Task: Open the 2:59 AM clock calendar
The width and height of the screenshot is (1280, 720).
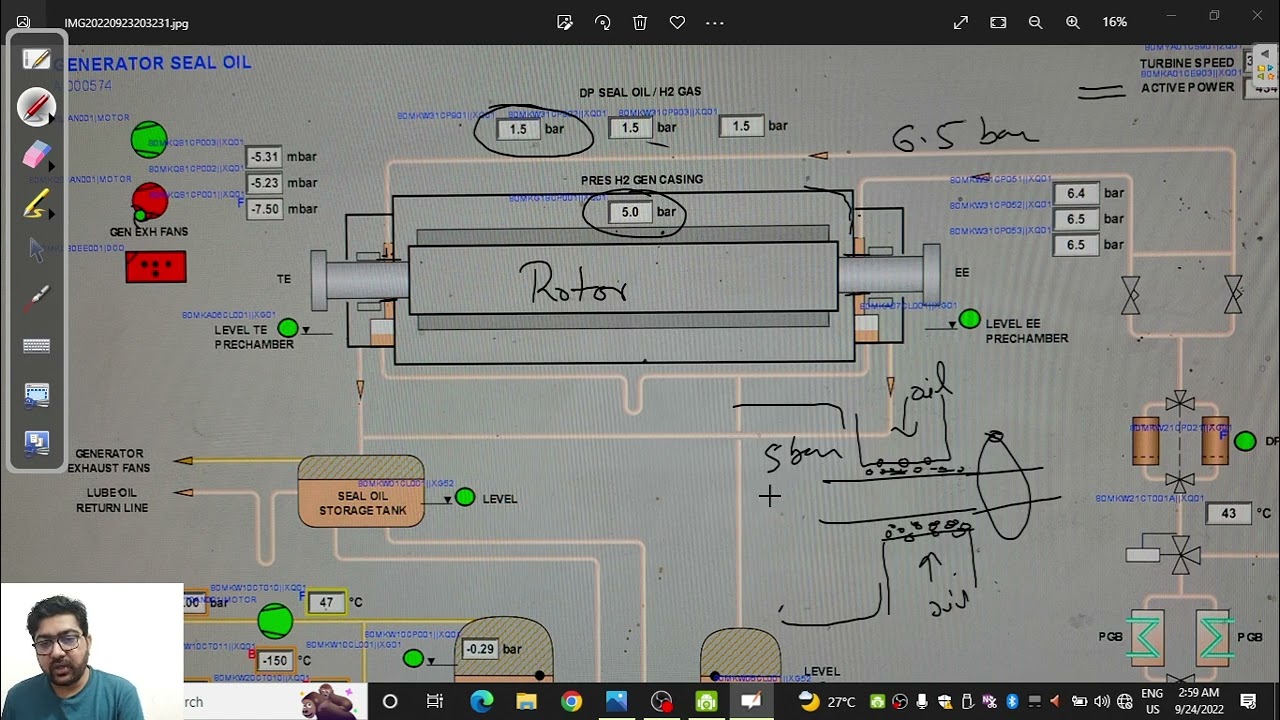Action: [x=1199, y=701]
